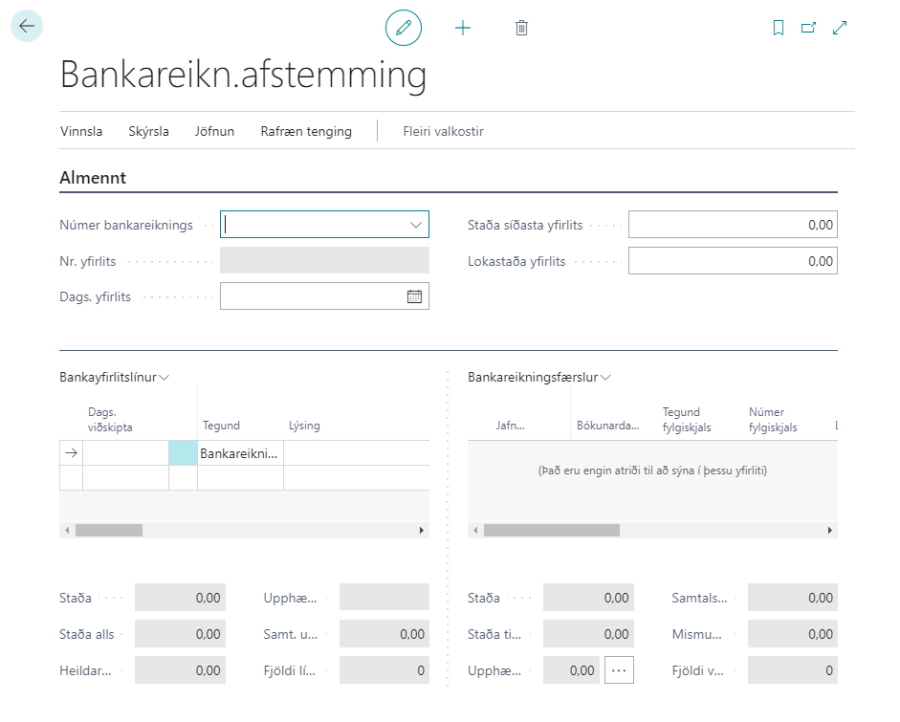900x722 pixels.
Task: Click the plus icon to create new
Action: click(462, 28)
